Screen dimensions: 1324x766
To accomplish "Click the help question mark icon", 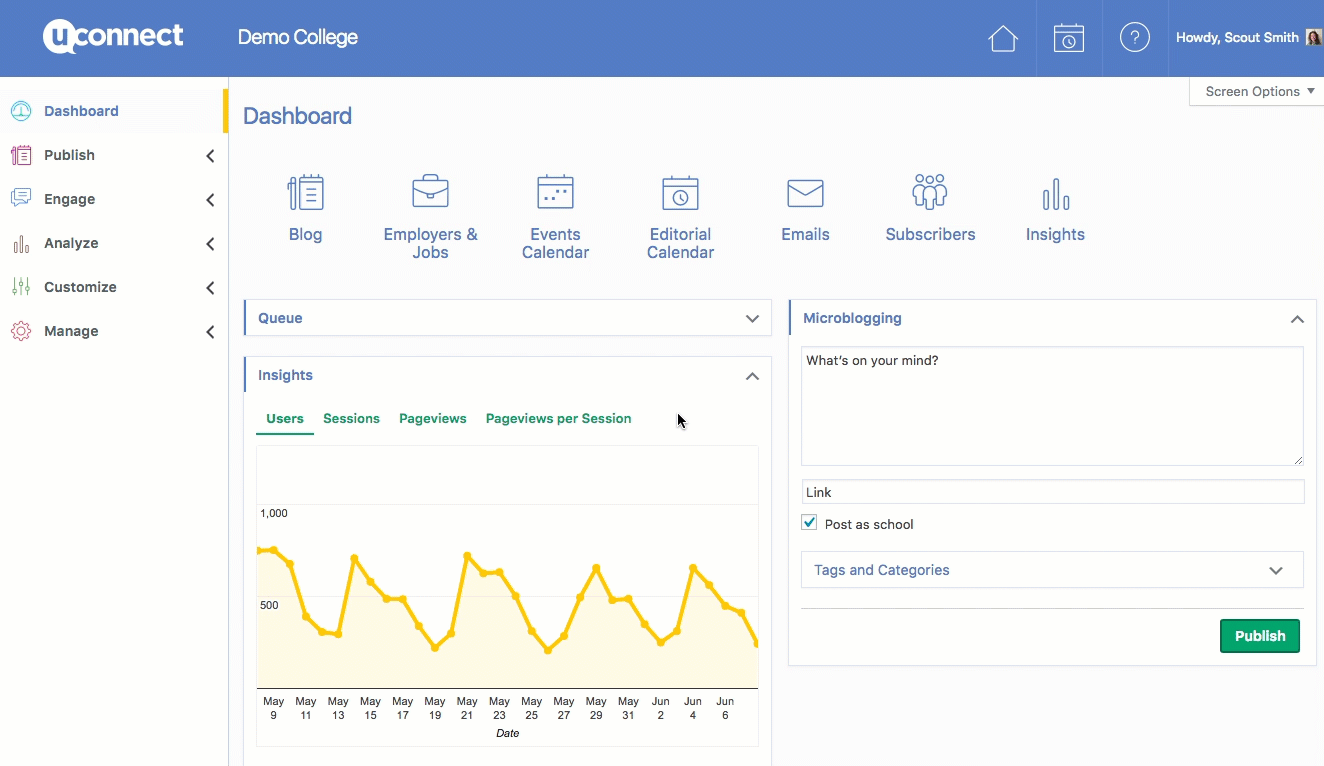I will click(x=1134, y=38).
